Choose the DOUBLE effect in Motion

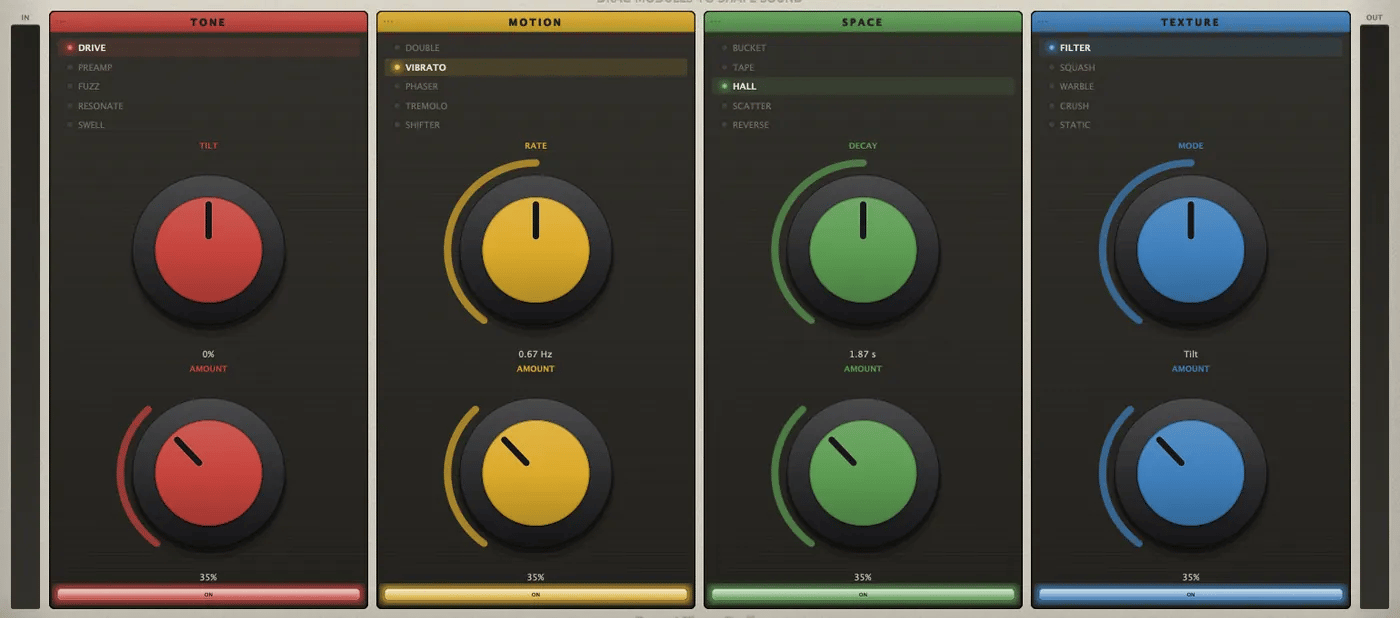536,47
